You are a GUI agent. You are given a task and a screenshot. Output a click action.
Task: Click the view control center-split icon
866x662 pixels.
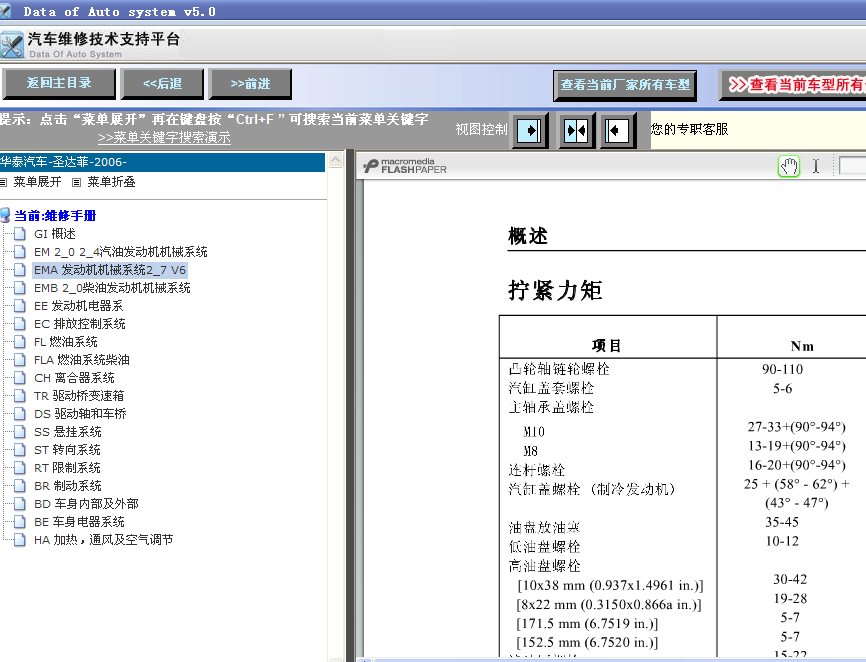pos(576,131)
